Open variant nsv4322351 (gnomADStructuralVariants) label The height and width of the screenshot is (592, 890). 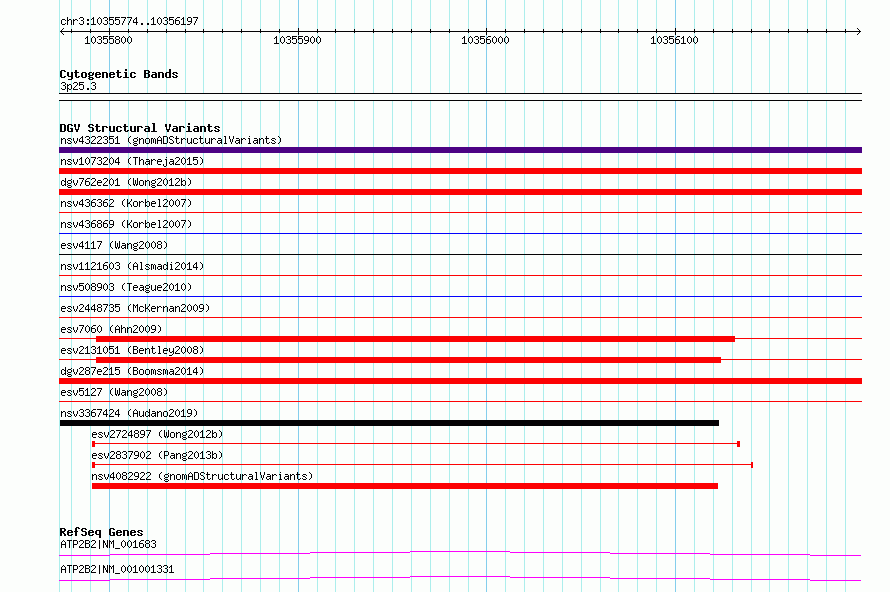click(171, 140)
